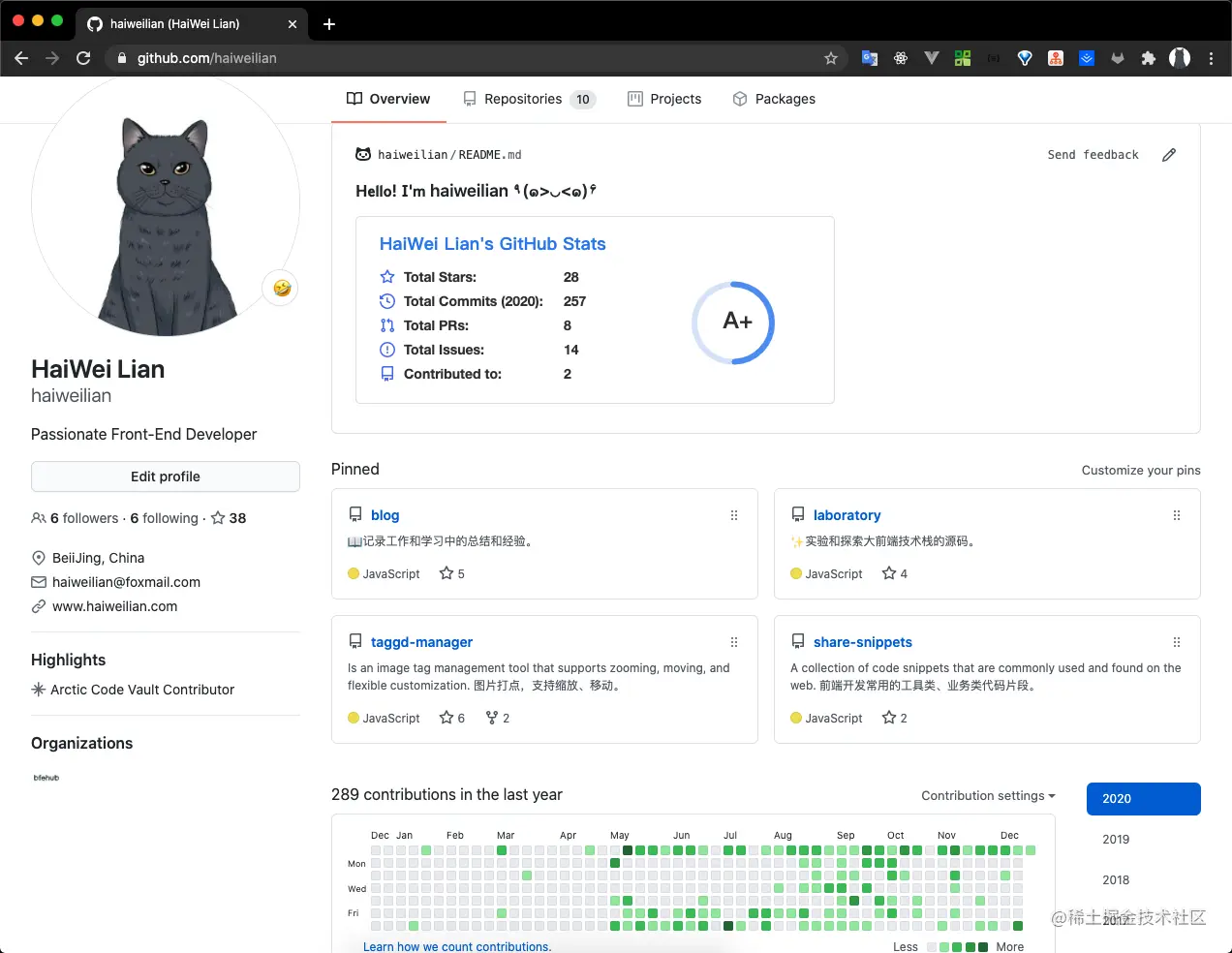Click the emoji status icon on avatar
The width and height of the screenshot is (1232, 953).
click(281, 288)
